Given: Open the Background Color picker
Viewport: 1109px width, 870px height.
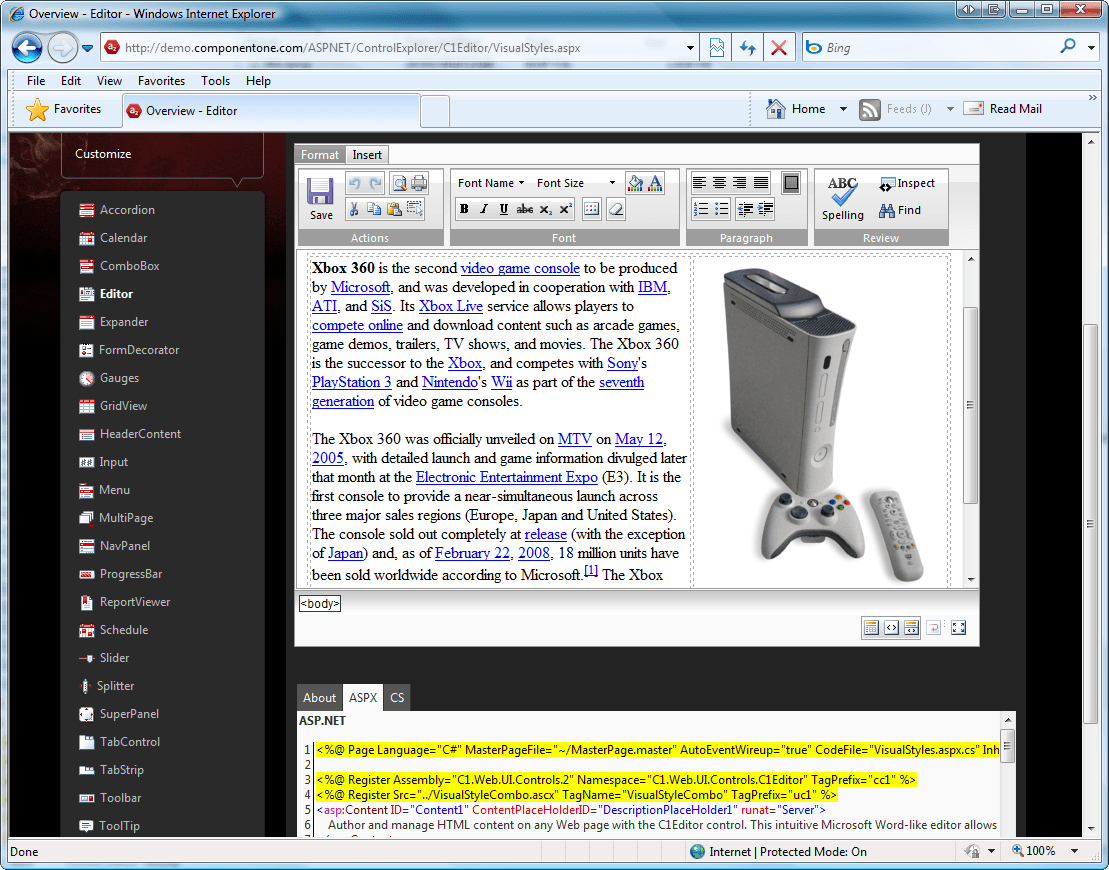Looking at the screenshot, I should point(635,183).
